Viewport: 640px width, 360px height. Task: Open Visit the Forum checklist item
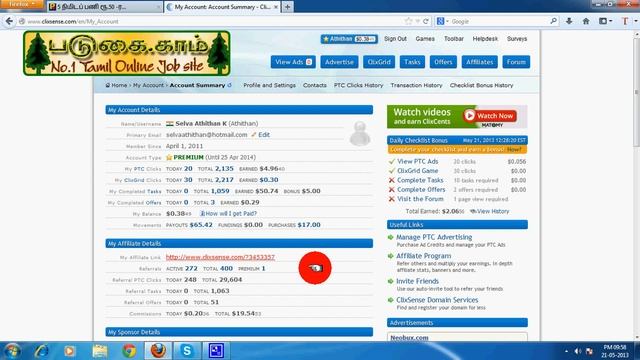coord(420,199)
